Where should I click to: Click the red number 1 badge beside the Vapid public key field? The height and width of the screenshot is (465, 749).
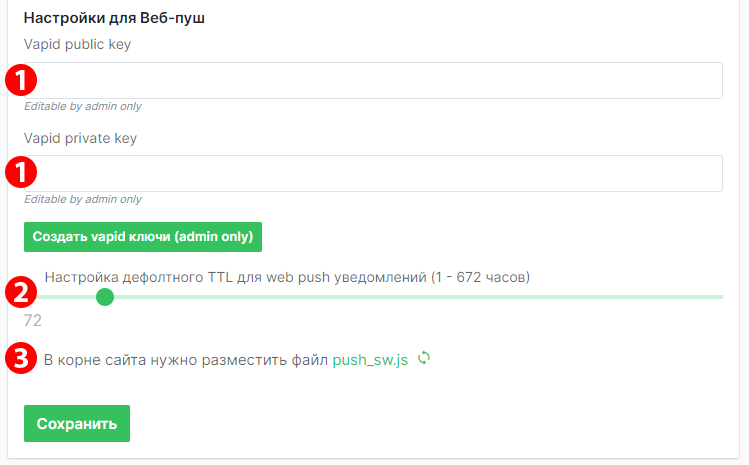coord(21,79)
